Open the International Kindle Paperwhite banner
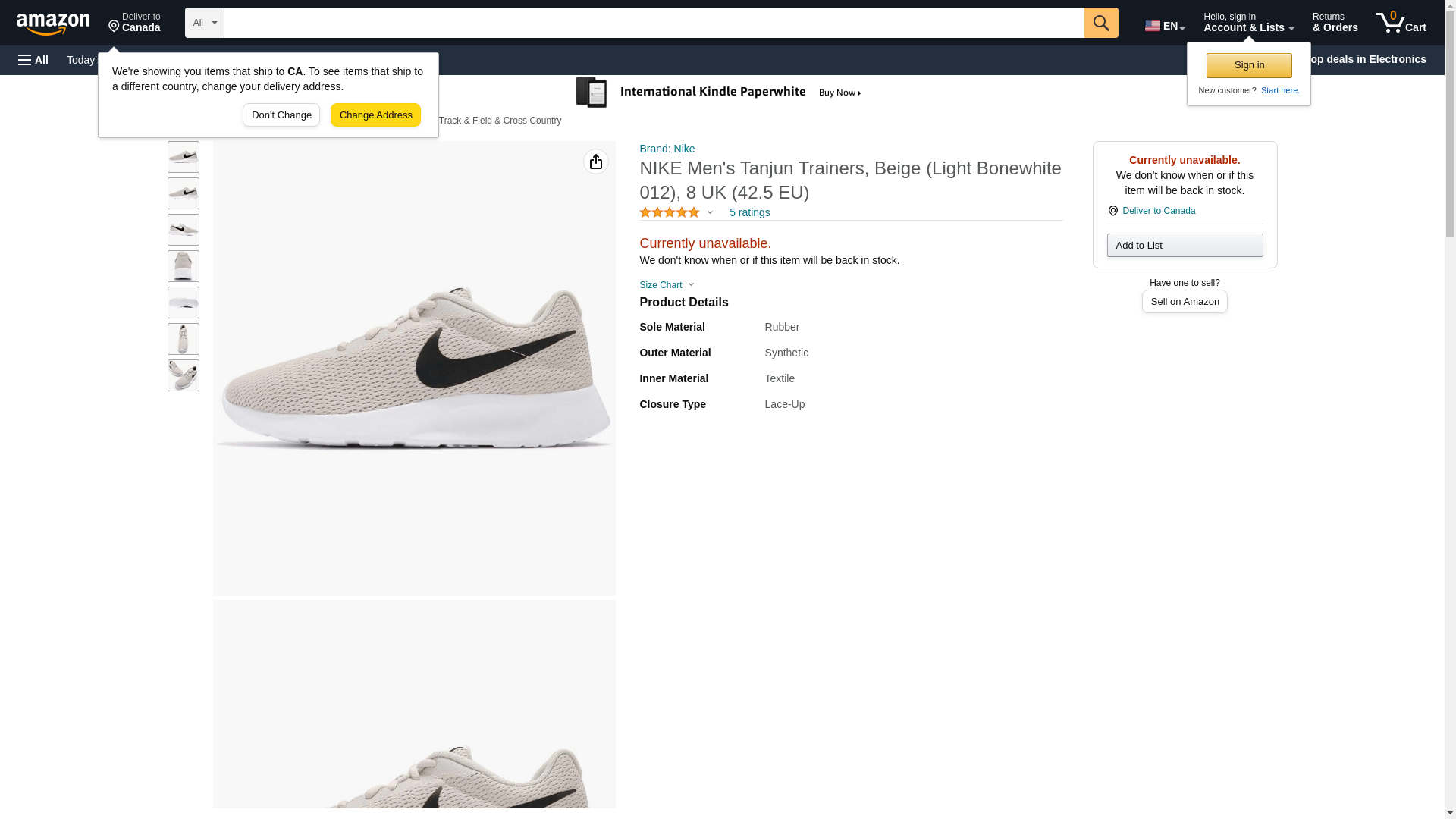 tap(719, 93)
